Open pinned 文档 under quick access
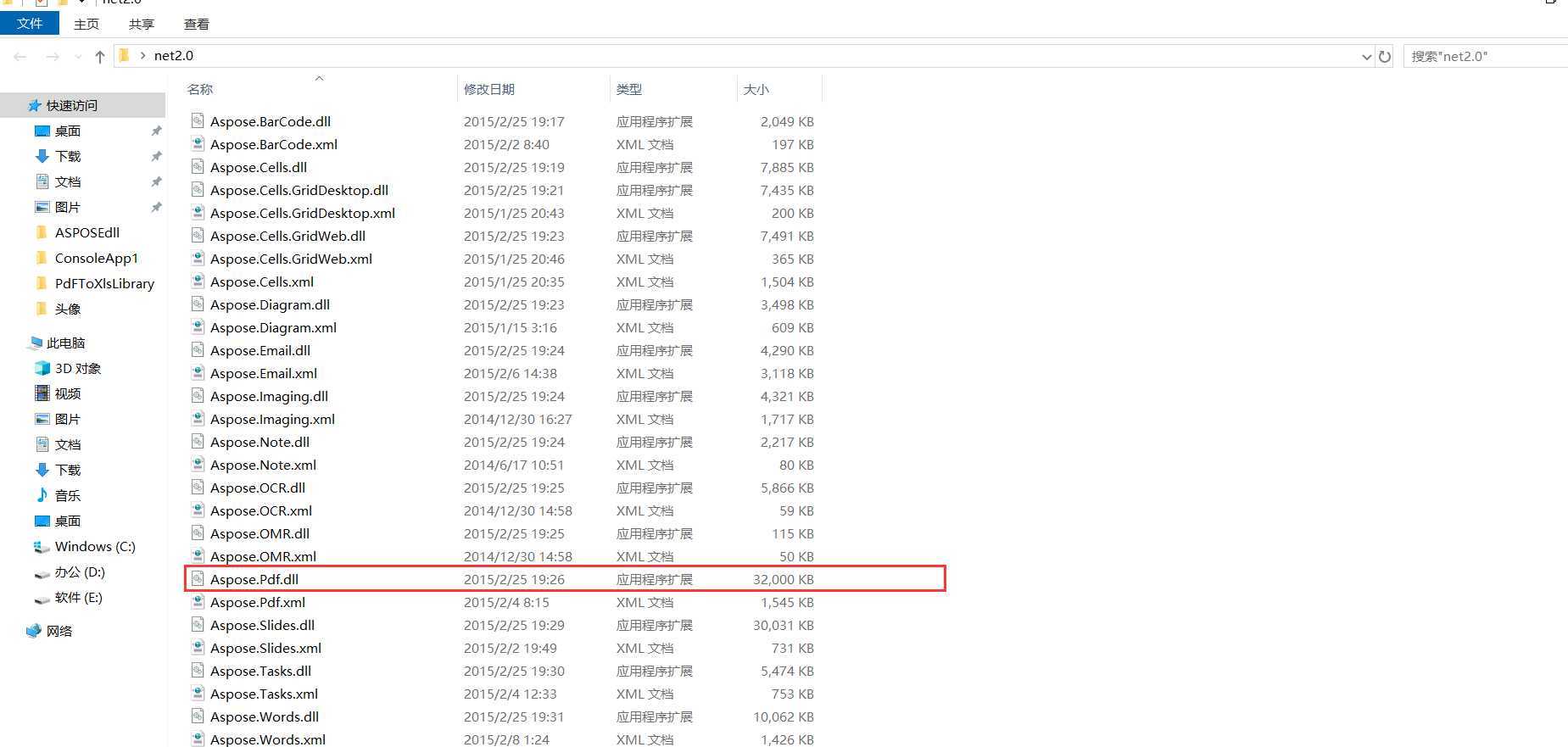This screenshot has width=1568, height=747. (68, 181)
